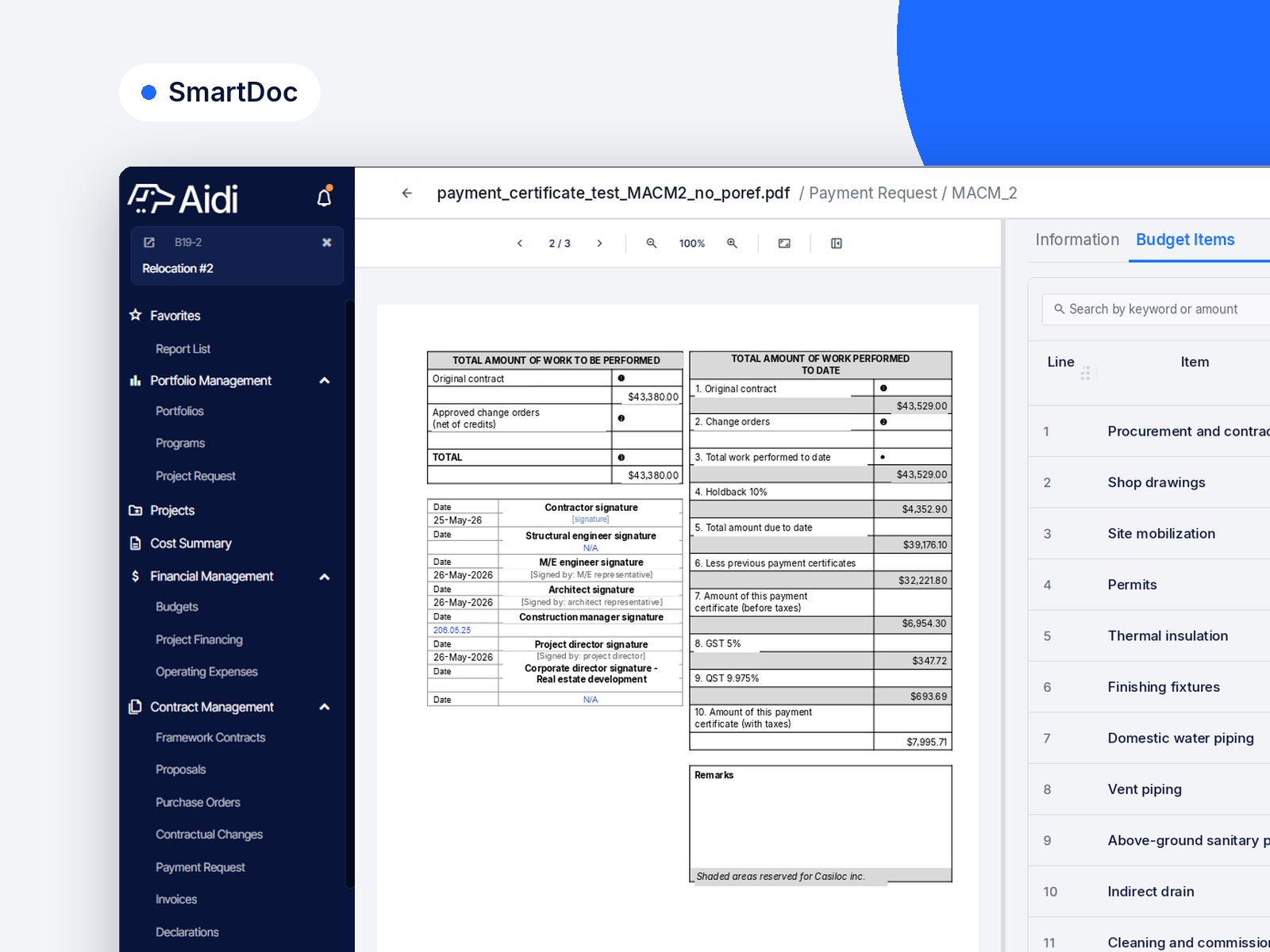Click the Cost Summary document icon
The height and width of the screenshot is (952, 1270).
point(136,543)
